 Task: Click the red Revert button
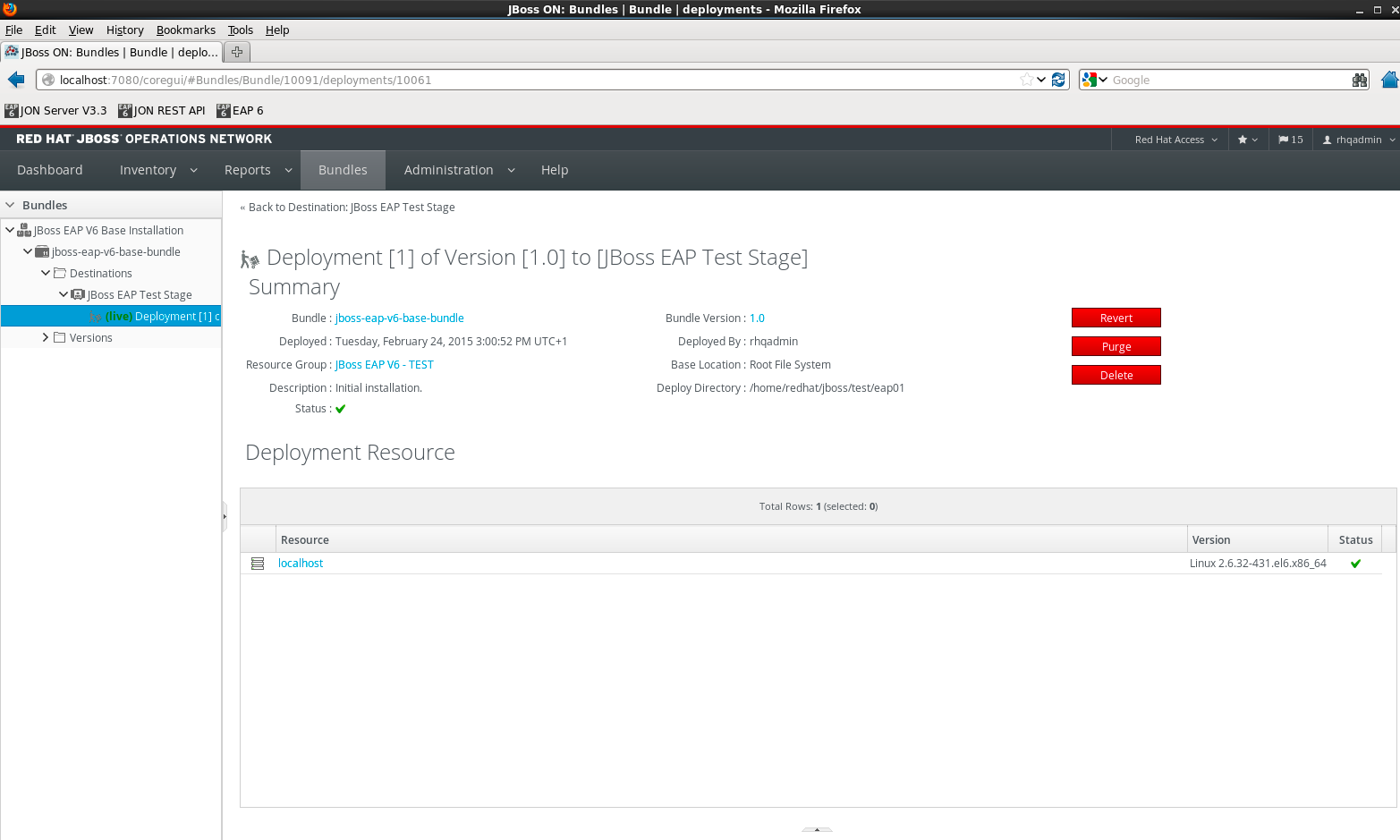point(1116,318)
